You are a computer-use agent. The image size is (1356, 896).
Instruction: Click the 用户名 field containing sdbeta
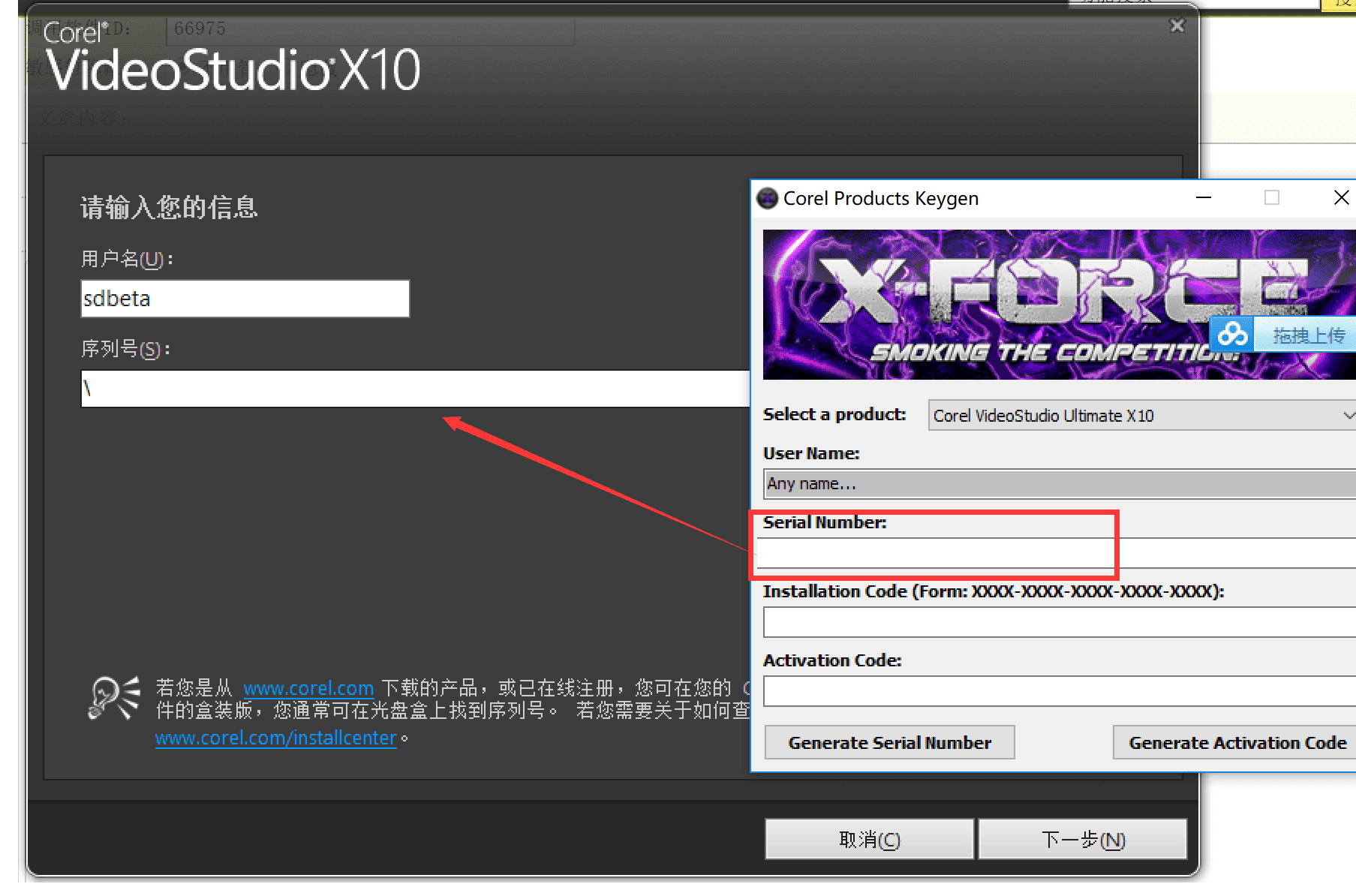pyautogui.click(x=245, y=299)
